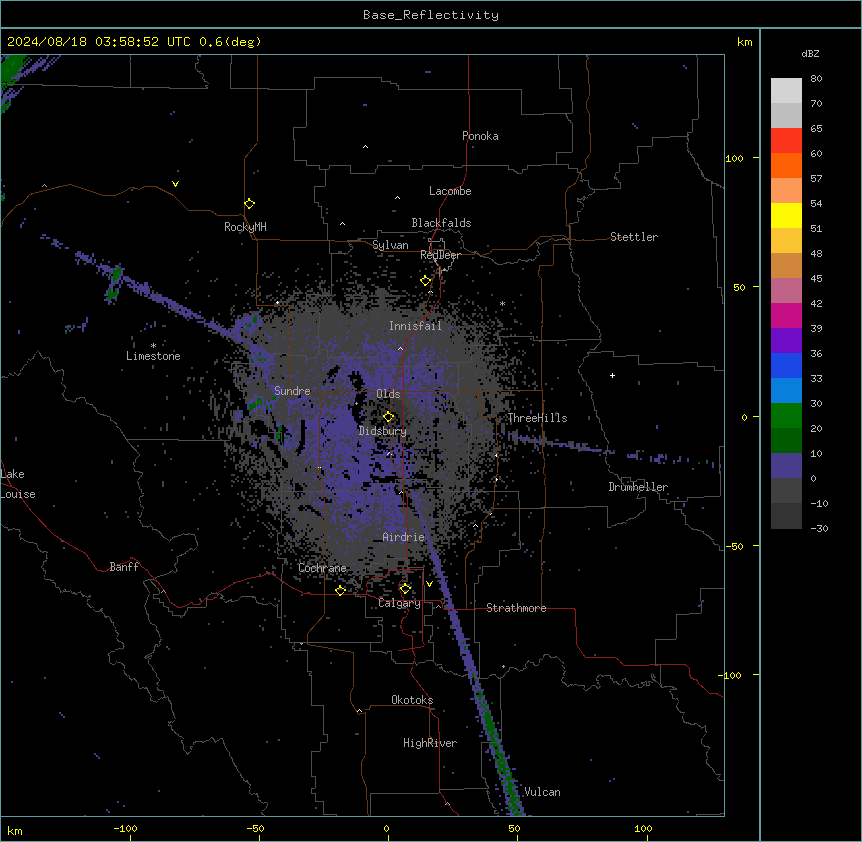Click the light gray 70-80 dBZ swatch
The height and width of the screenshot is (842, 862).
[786, 91]
